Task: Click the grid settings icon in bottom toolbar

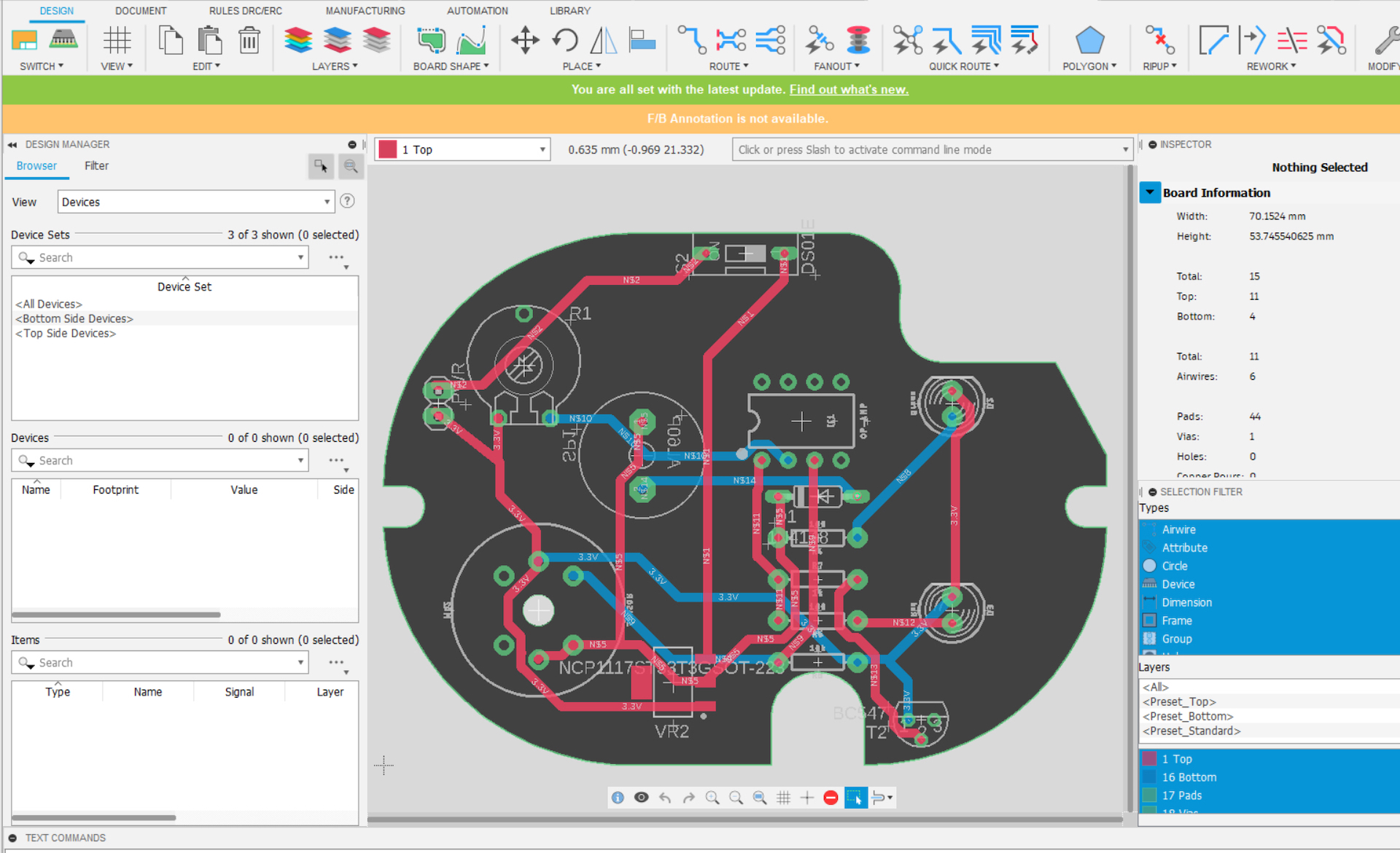Action: click(783, 798)
